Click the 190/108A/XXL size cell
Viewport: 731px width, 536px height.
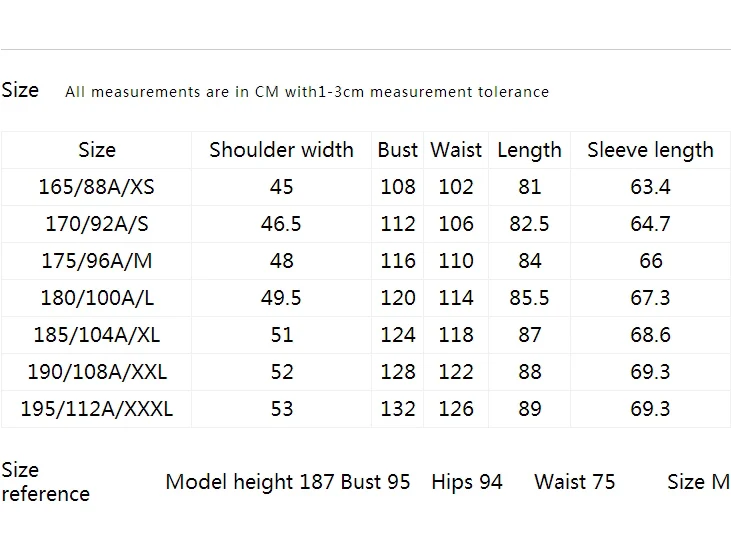pyautogui.click(x=97, y=371)
